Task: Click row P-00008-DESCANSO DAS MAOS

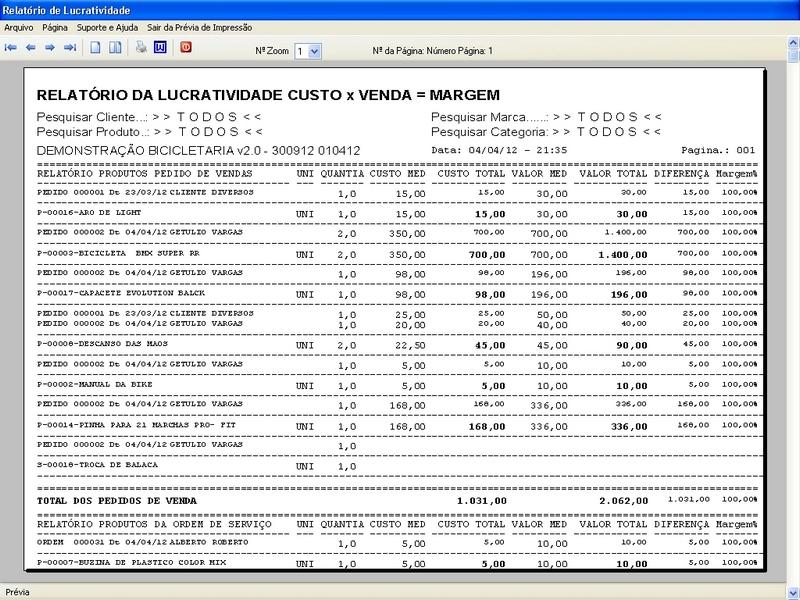Action: point(397,344)
